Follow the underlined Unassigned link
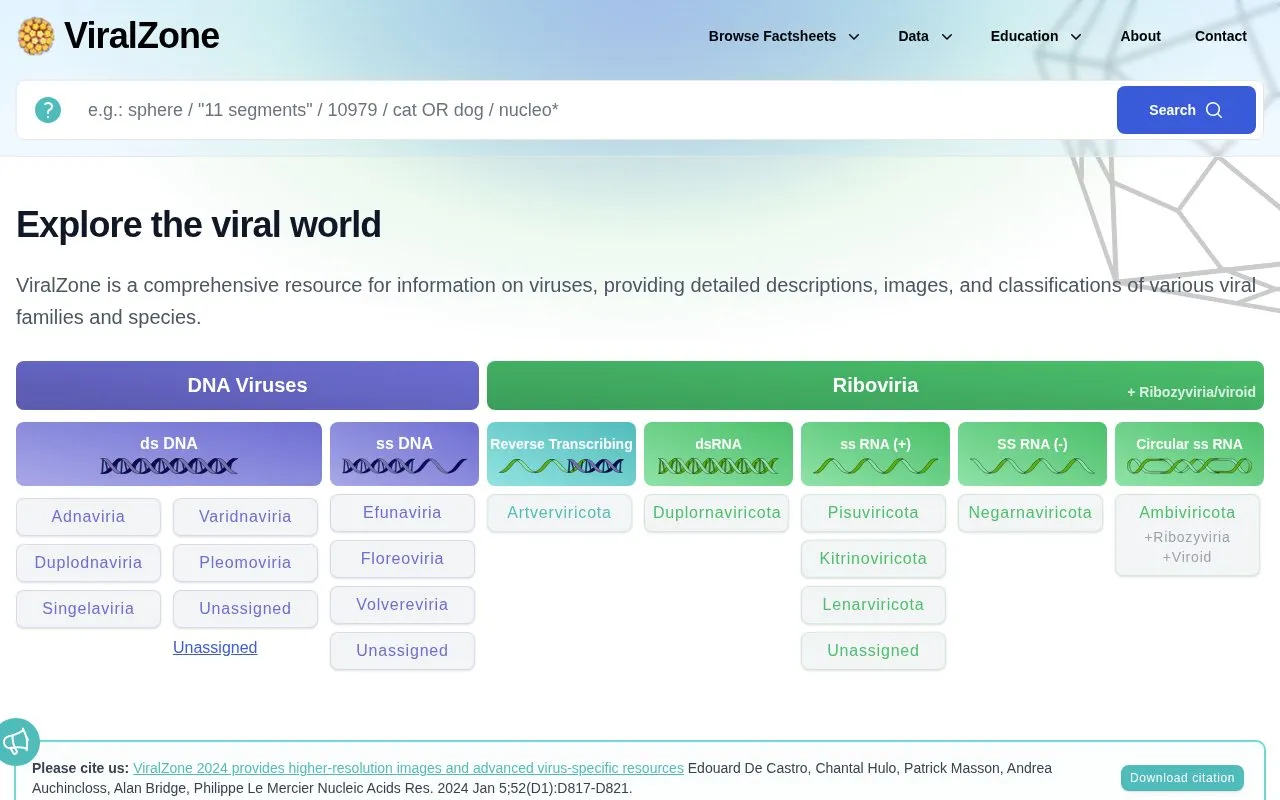 (215, 647)
